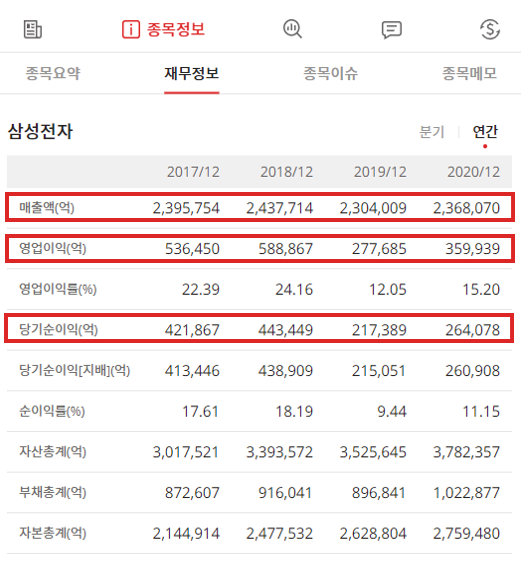
Task: Click controlling net income value 215,051
Action: coord(379,371)
